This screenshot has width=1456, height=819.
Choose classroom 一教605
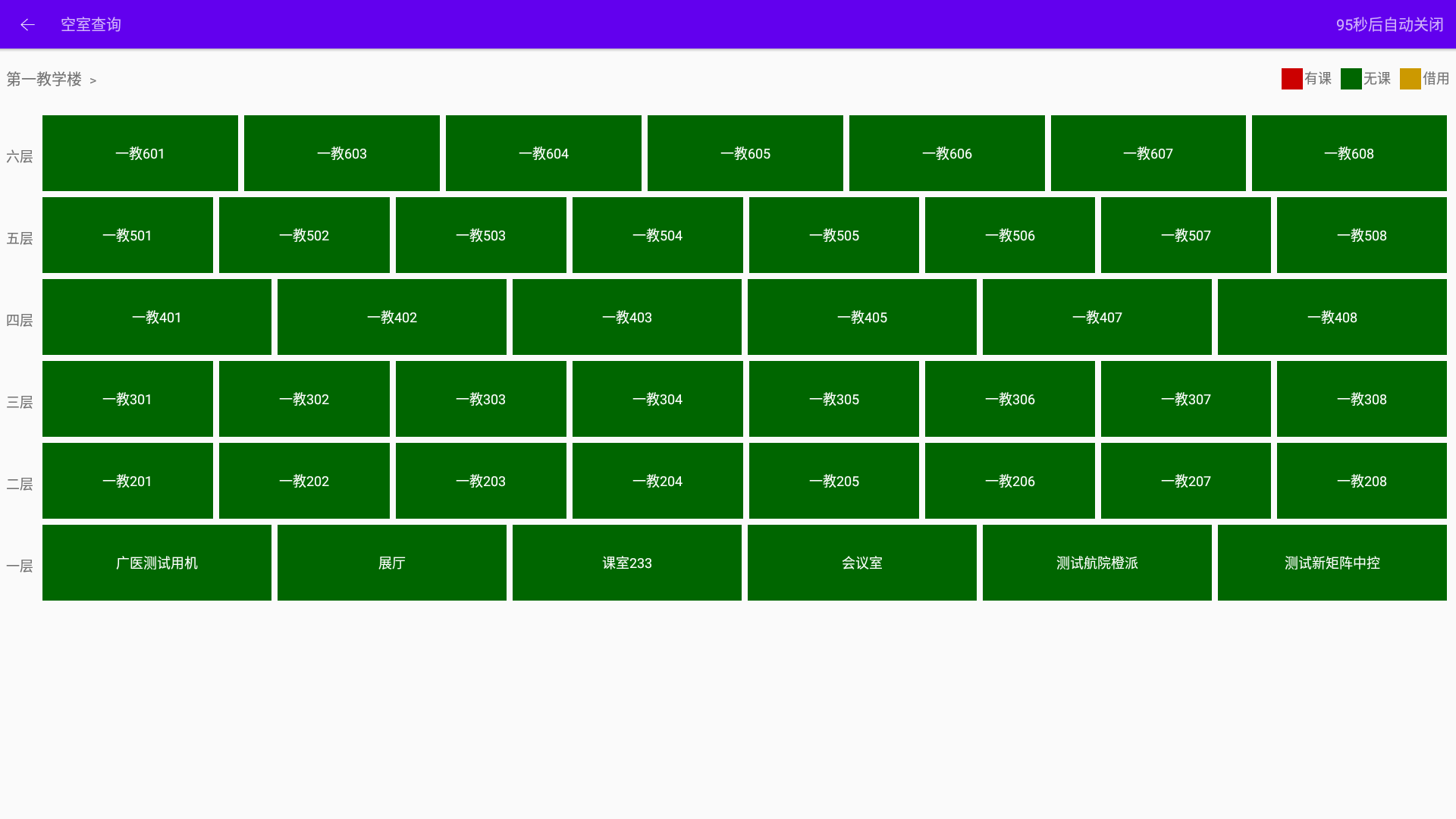(x=745, y=153)
